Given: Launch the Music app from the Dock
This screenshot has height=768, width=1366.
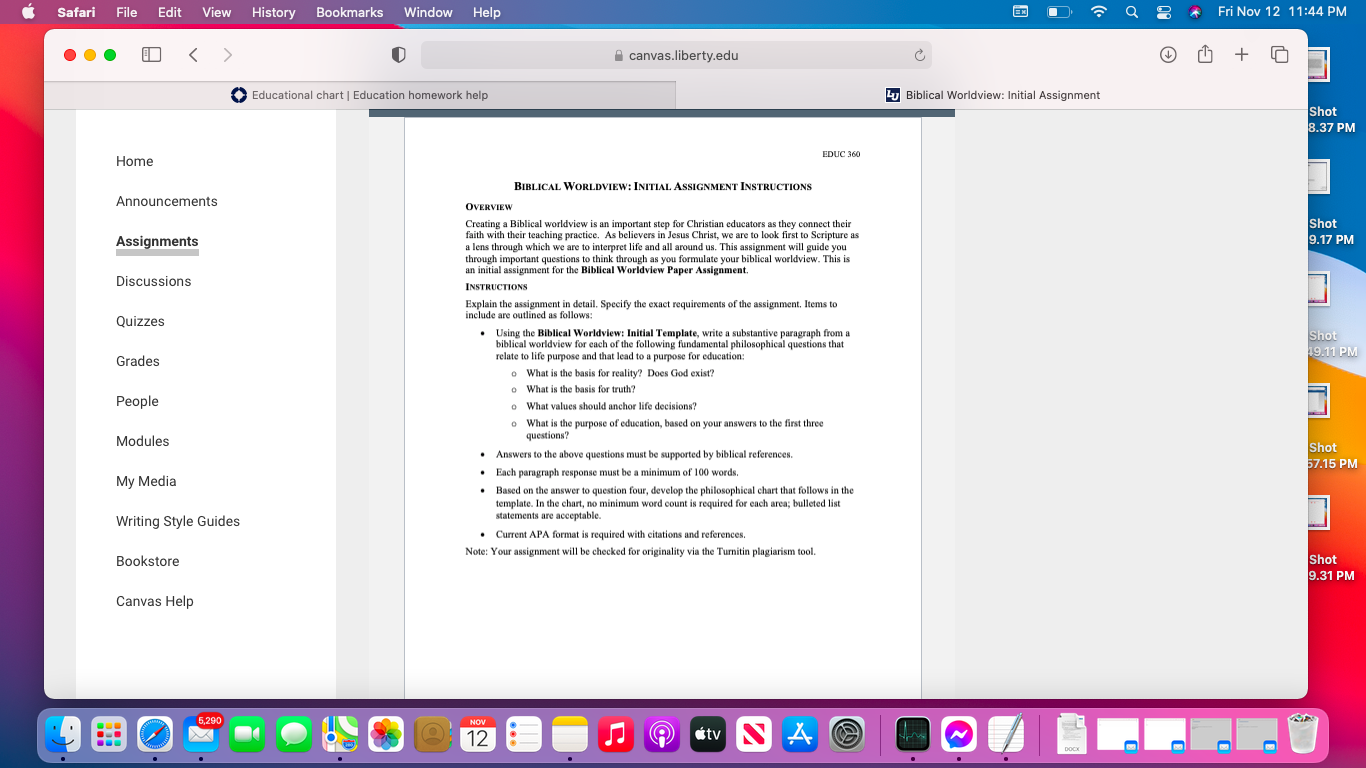Looking at the screenshot, I should click(x=616, y=735).
